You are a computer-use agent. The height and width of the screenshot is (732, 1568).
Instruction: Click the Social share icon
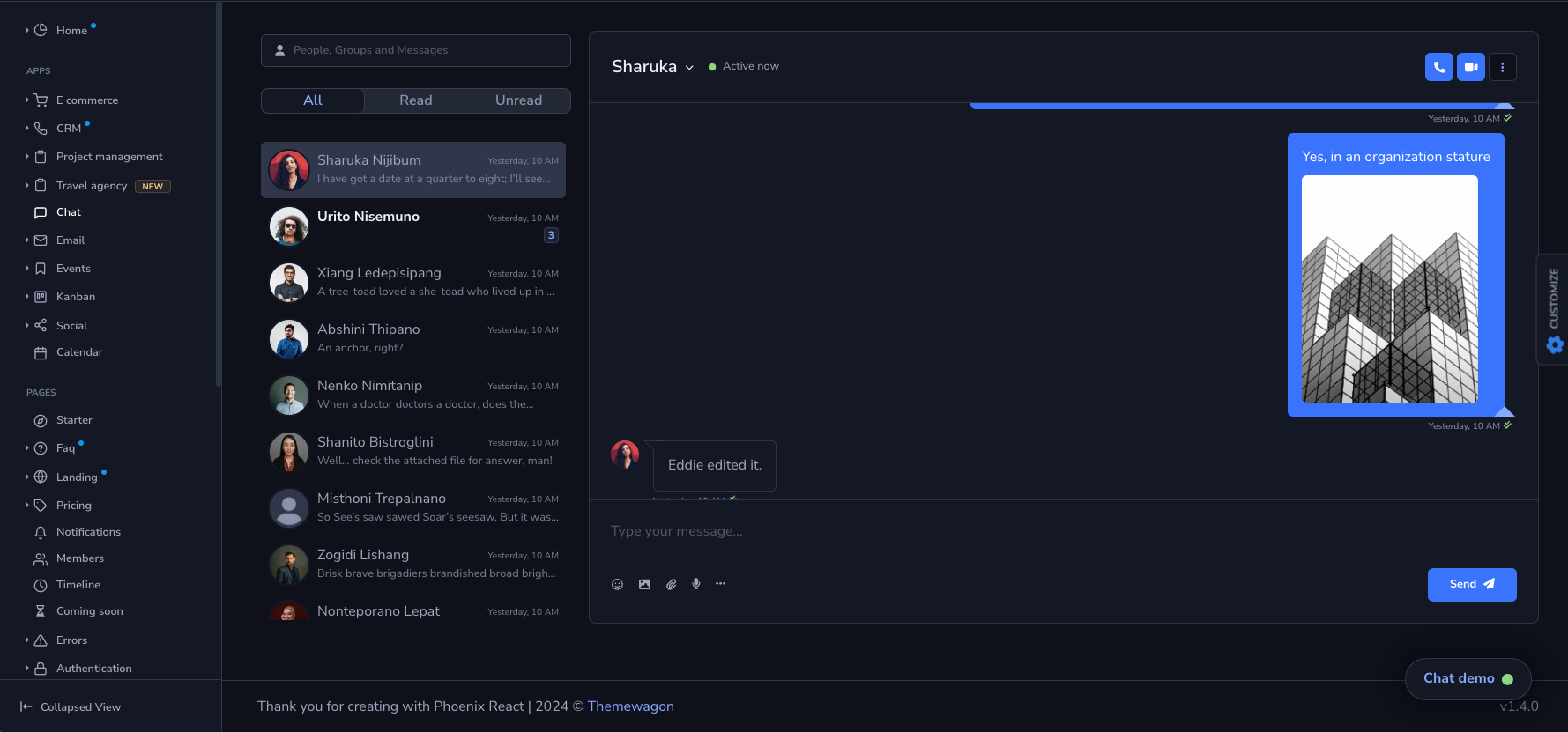[41, 326]
